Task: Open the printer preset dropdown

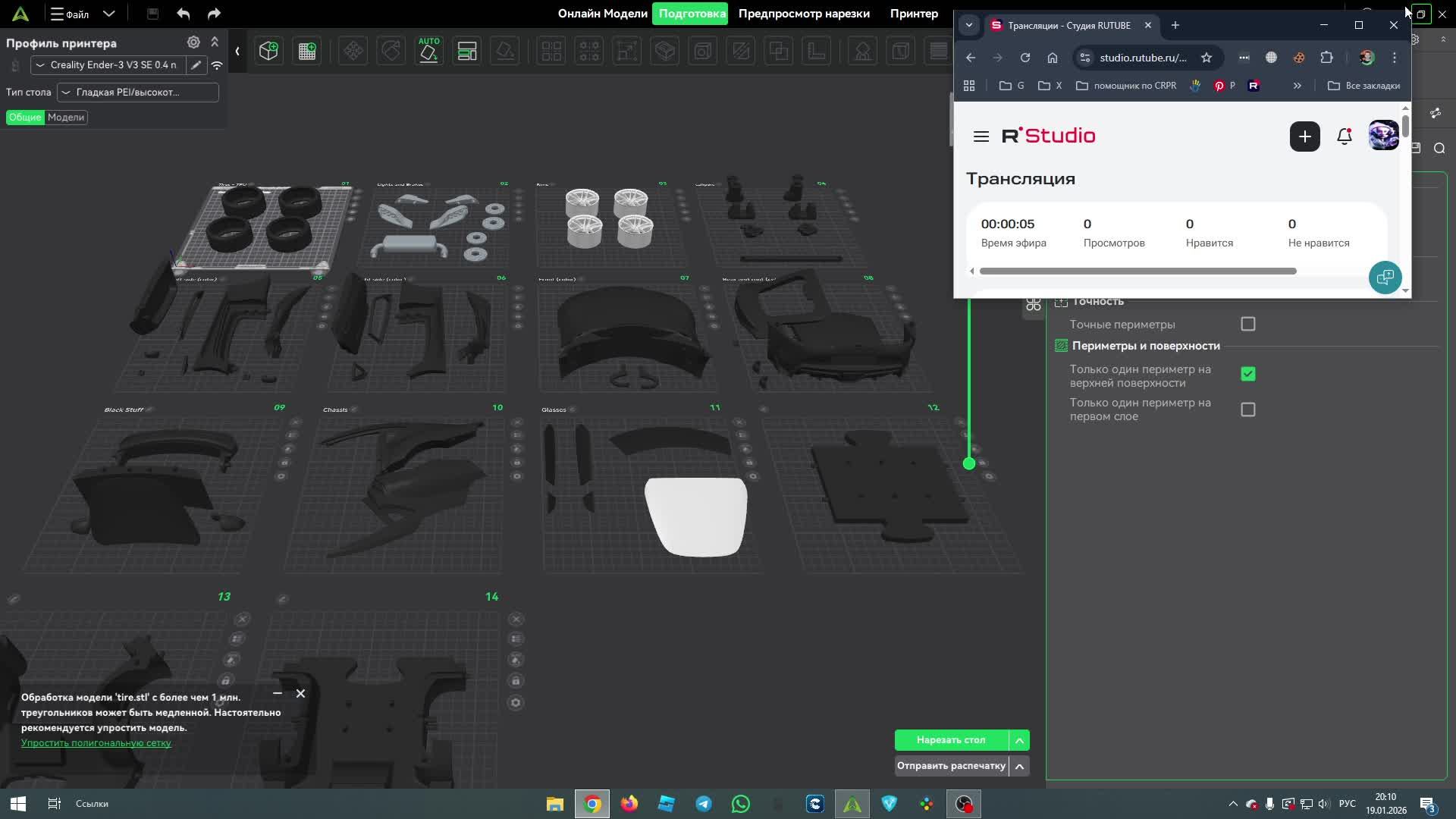Action: [x=108, y=65]
